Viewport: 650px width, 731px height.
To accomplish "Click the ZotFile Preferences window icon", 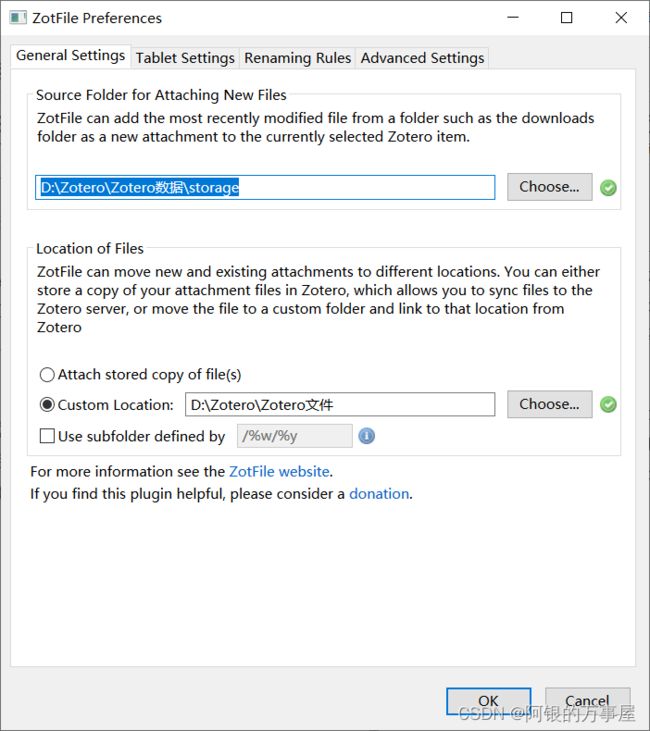I will [18, 18].
